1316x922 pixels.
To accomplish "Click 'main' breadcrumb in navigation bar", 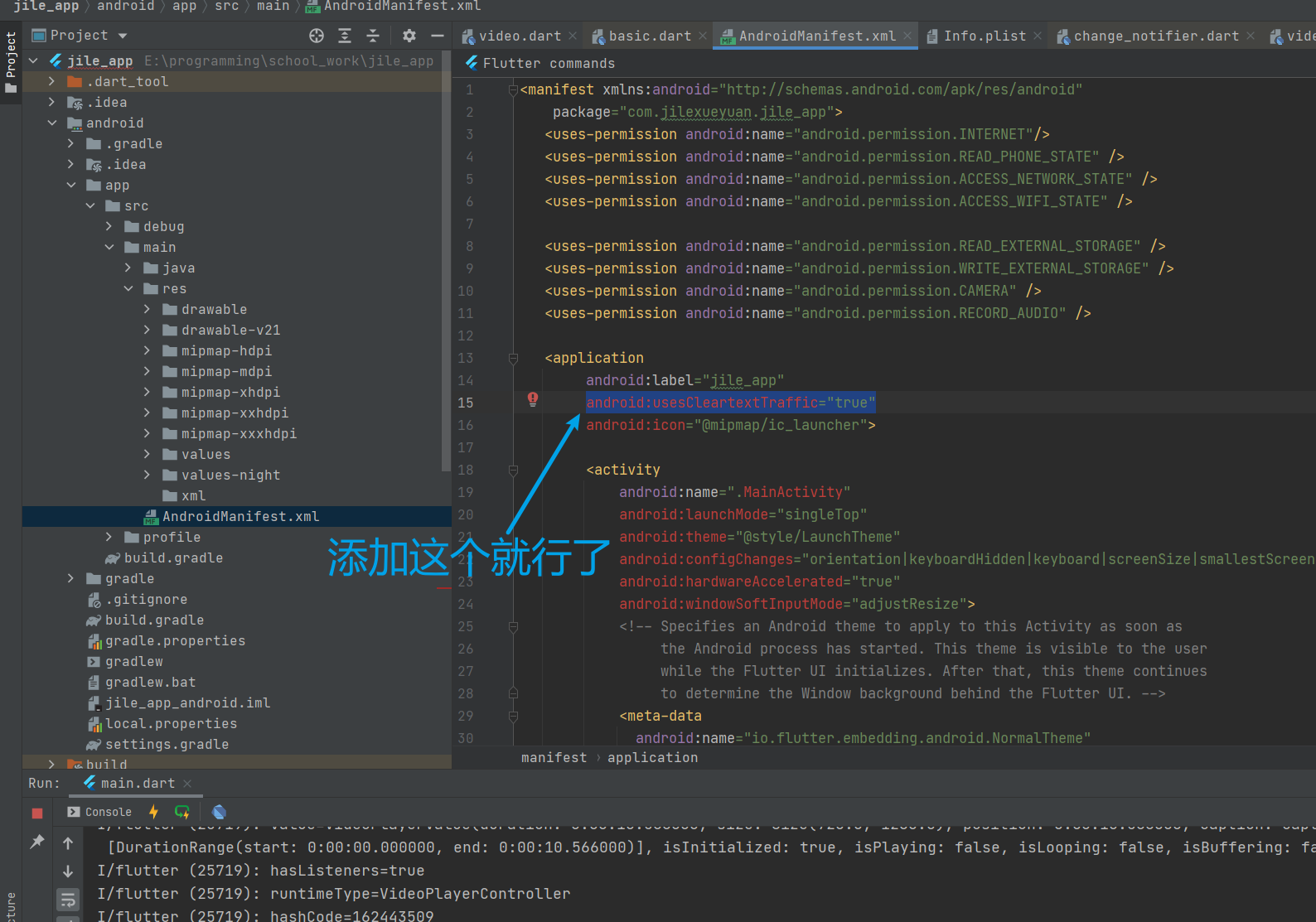I will tap(273, 6).
